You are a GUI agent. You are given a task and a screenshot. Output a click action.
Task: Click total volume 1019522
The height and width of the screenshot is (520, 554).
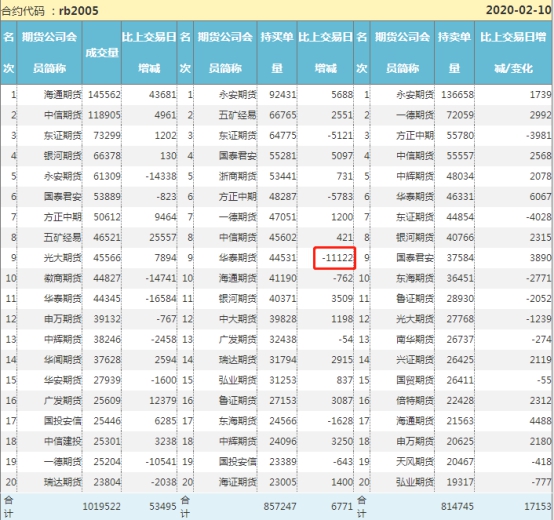coord(102,507)
